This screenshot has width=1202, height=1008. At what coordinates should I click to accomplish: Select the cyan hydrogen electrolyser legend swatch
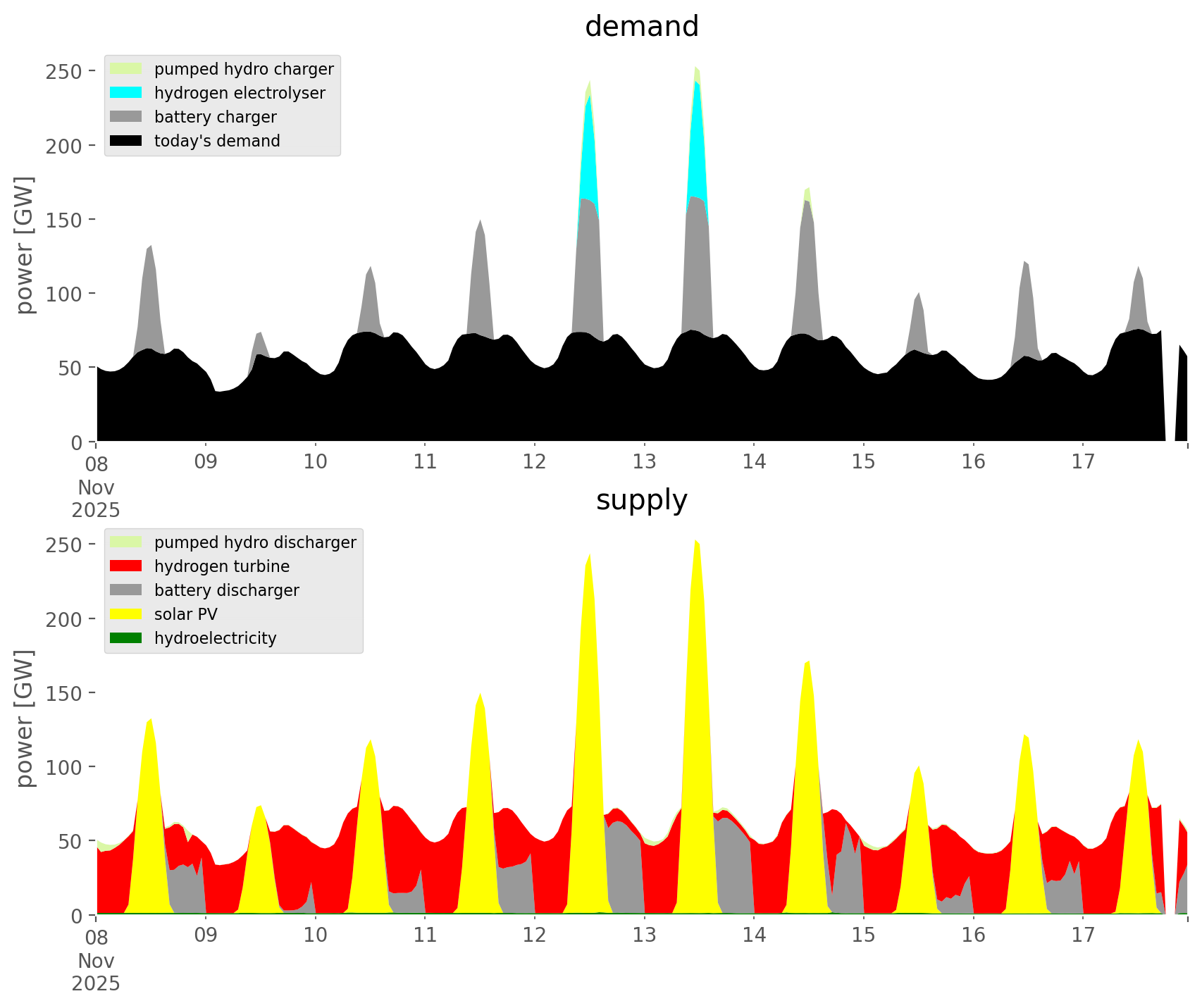pos(126,93)
